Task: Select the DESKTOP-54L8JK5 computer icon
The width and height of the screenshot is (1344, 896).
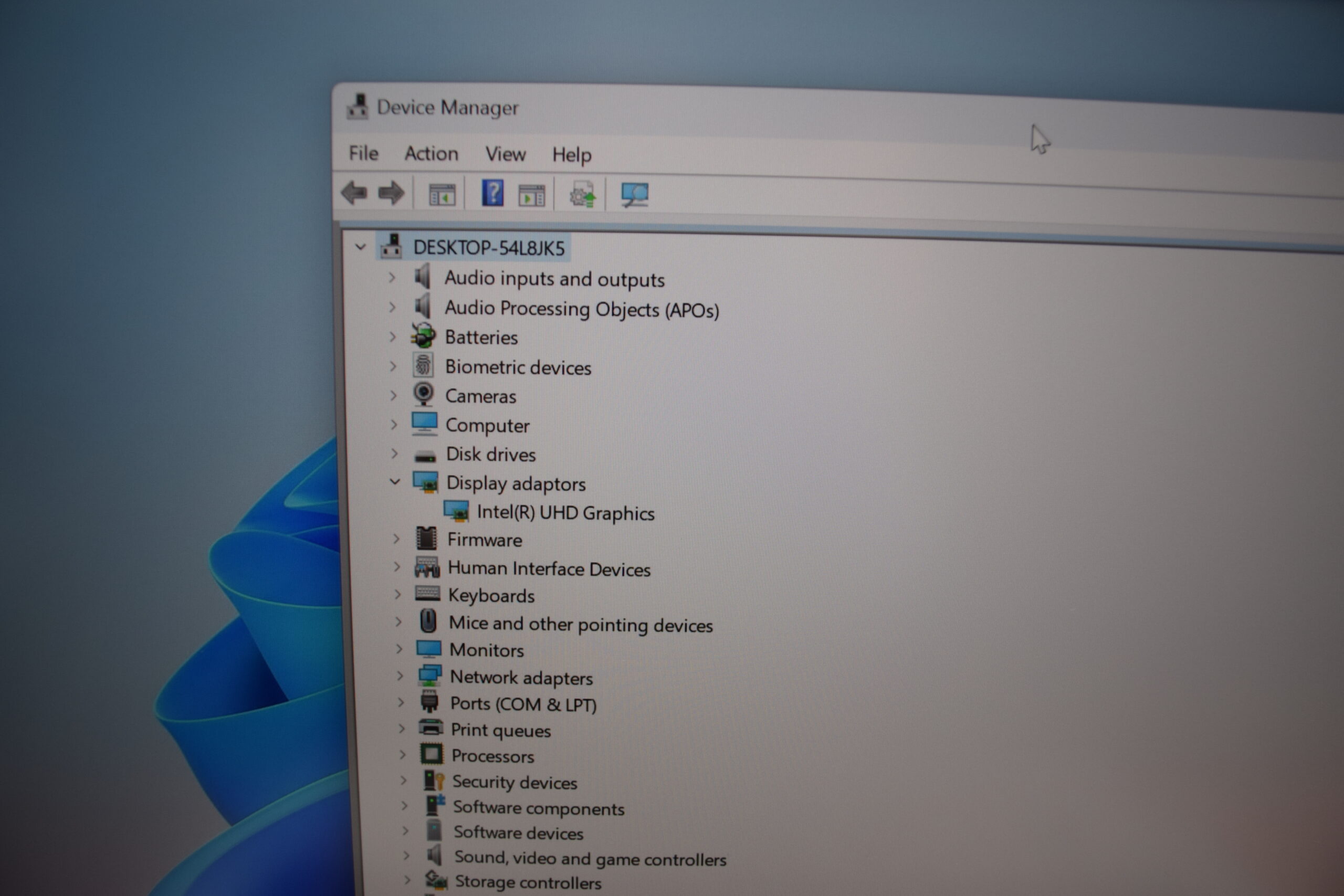Action: click(x=392, y=246)
